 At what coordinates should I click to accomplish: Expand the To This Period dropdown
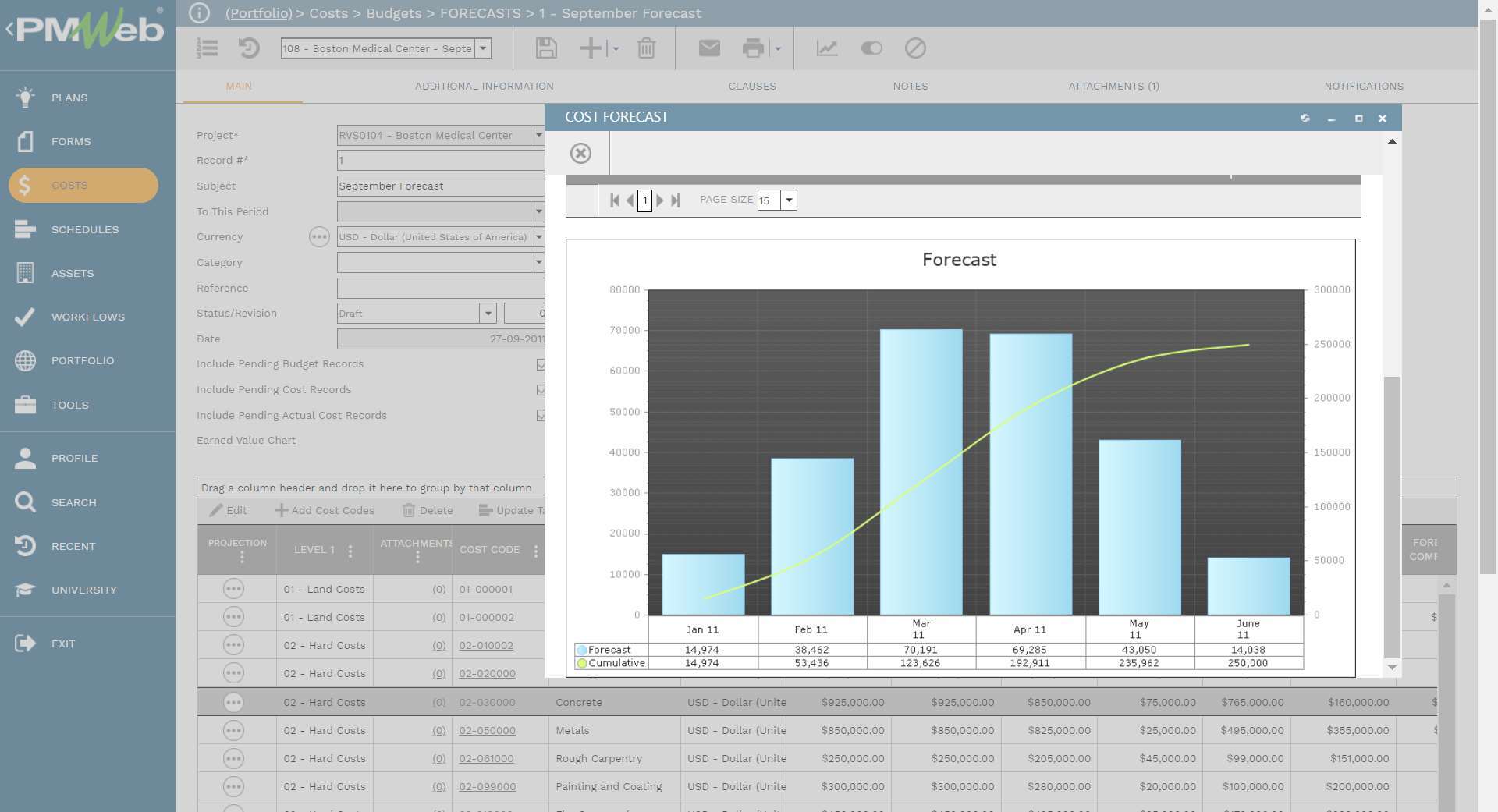click(x=538, y=211)
